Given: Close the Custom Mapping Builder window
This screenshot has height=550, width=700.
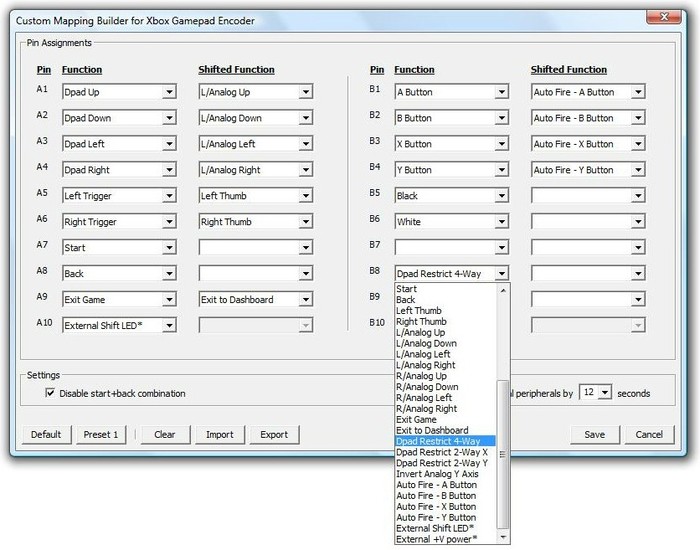Looking at the screenshot, I should pyautogui.click(x=664, y=17).
